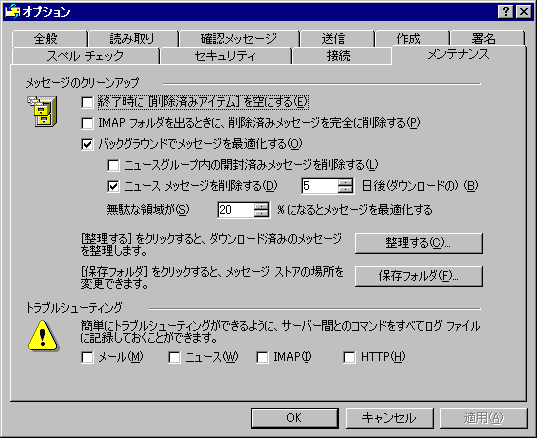The image size is (537, 438).
Task: Click the yellow warning triangle icon
Action: click(x=43, y=336)
